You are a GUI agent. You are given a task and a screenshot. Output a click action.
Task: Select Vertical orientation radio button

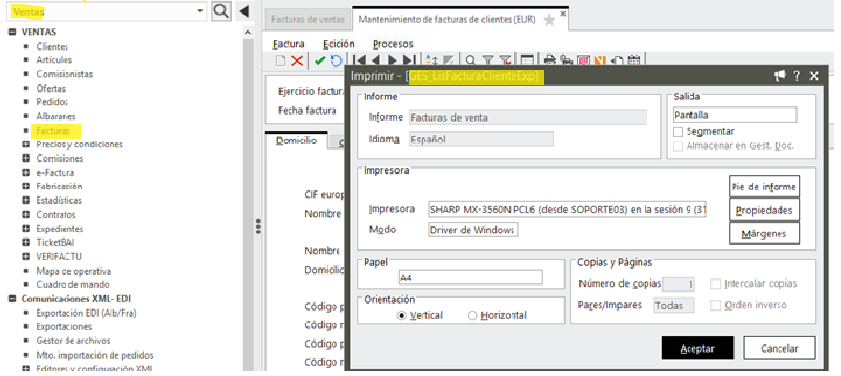402,315
